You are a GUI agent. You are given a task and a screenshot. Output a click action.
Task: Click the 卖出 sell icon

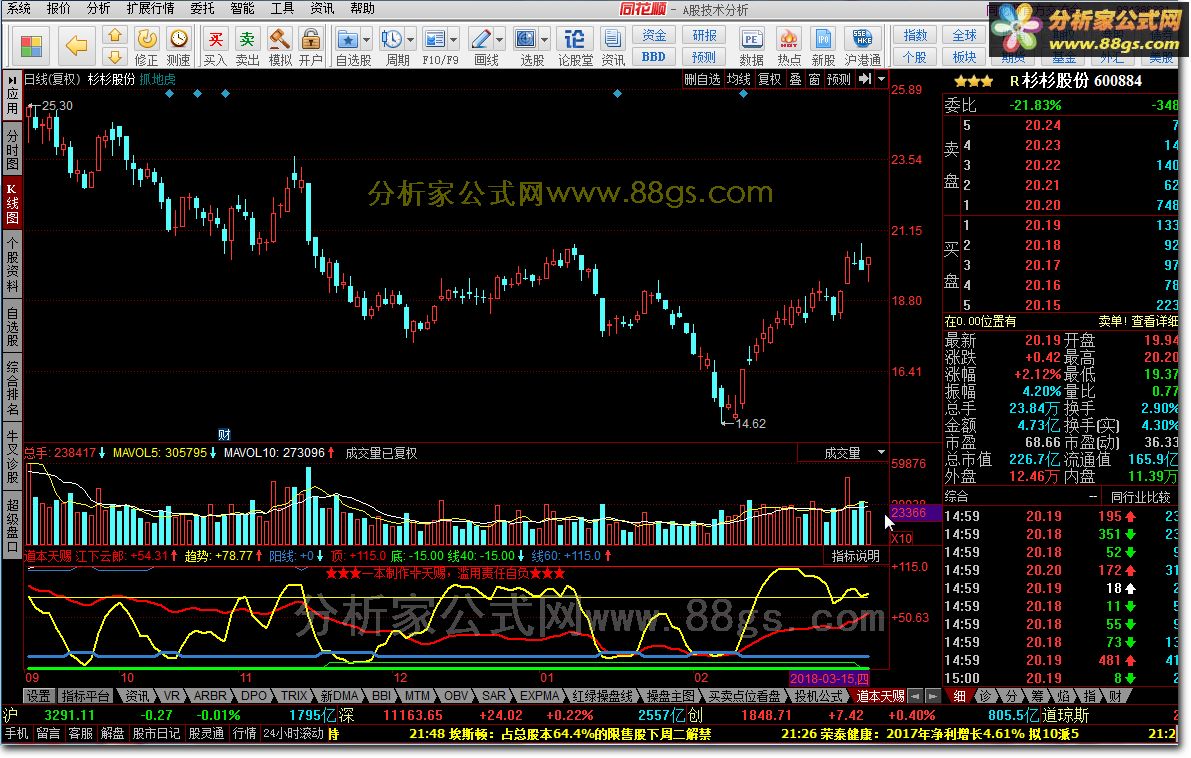click(247, 46)
